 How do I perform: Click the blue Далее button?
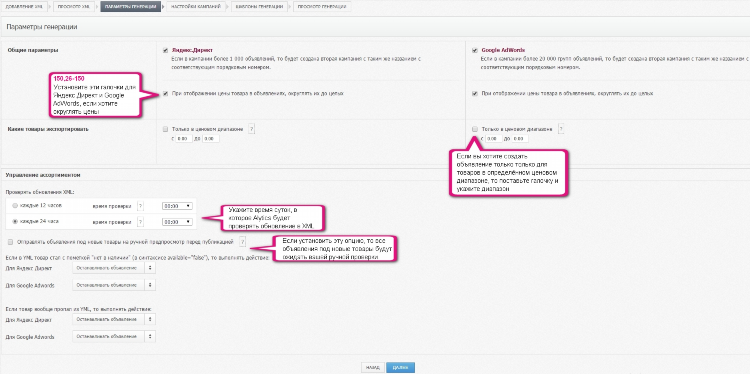(400, 367)
